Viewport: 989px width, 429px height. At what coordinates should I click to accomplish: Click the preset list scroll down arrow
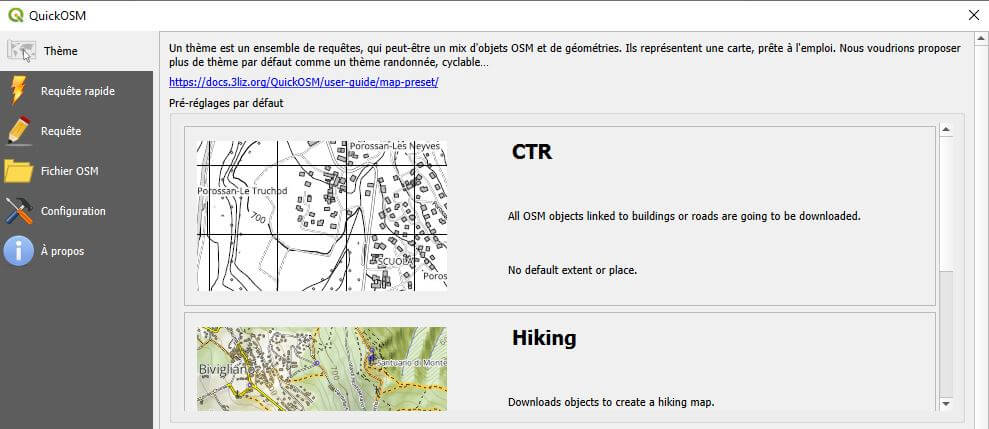point(945,403)
